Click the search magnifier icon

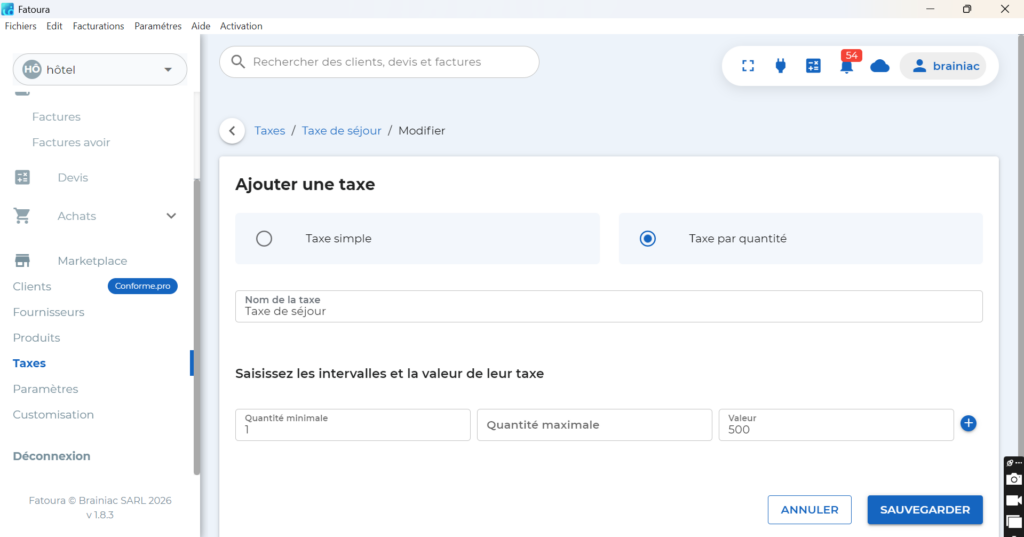[x=238, y=62]
